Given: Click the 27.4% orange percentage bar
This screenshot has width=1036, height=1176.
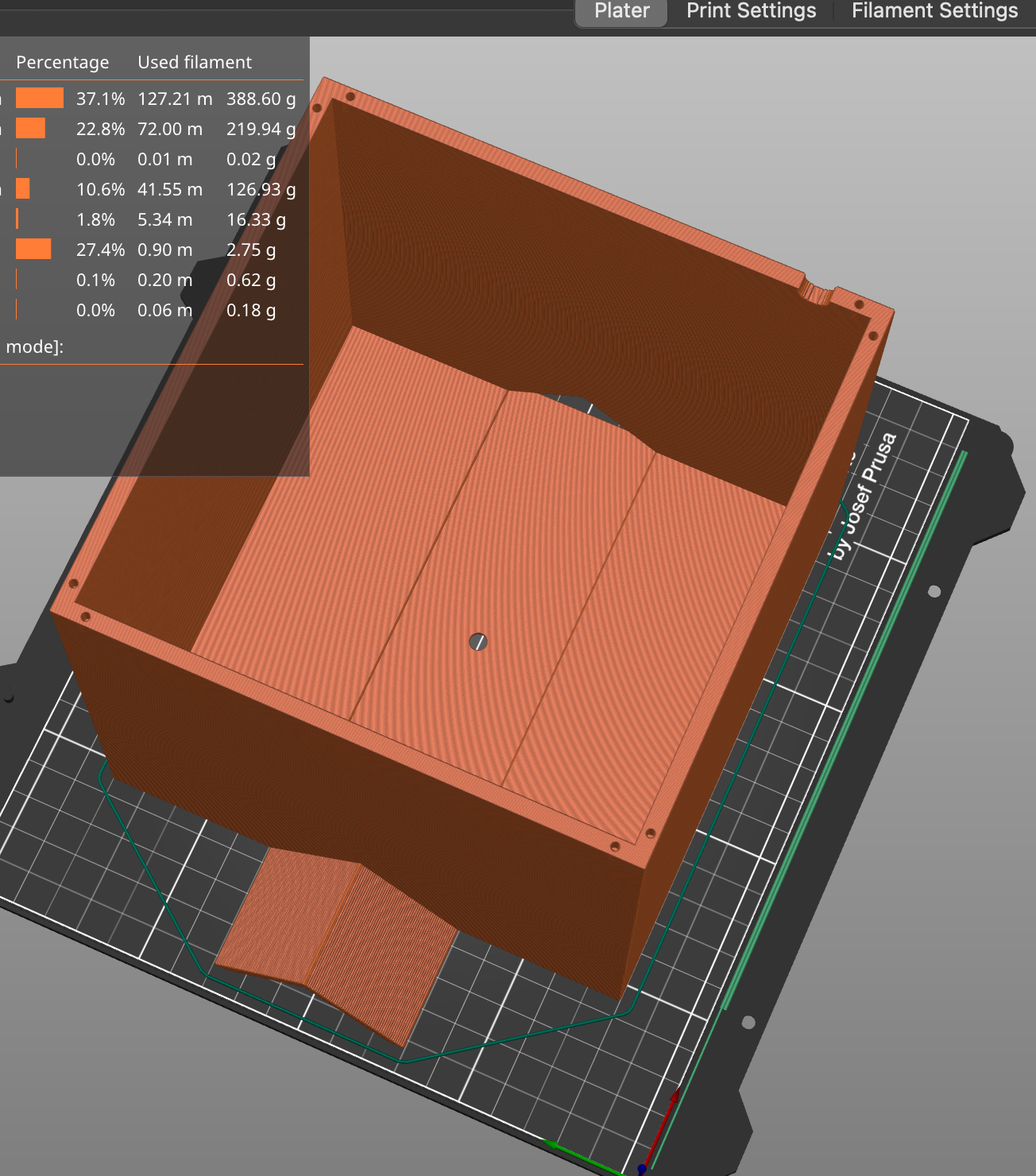Looking at the screenshot, I should coord(33,250).
